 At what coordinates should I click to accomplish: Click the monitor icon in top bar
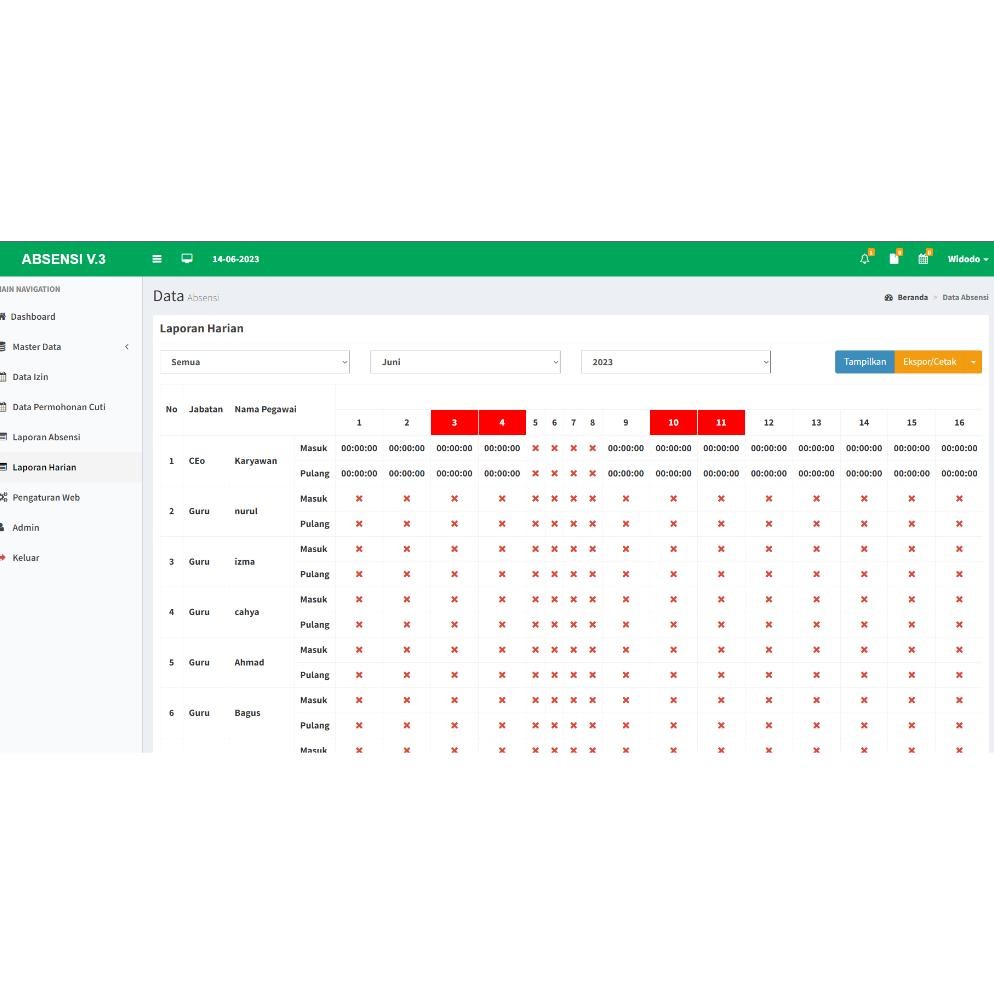(187, 259)
